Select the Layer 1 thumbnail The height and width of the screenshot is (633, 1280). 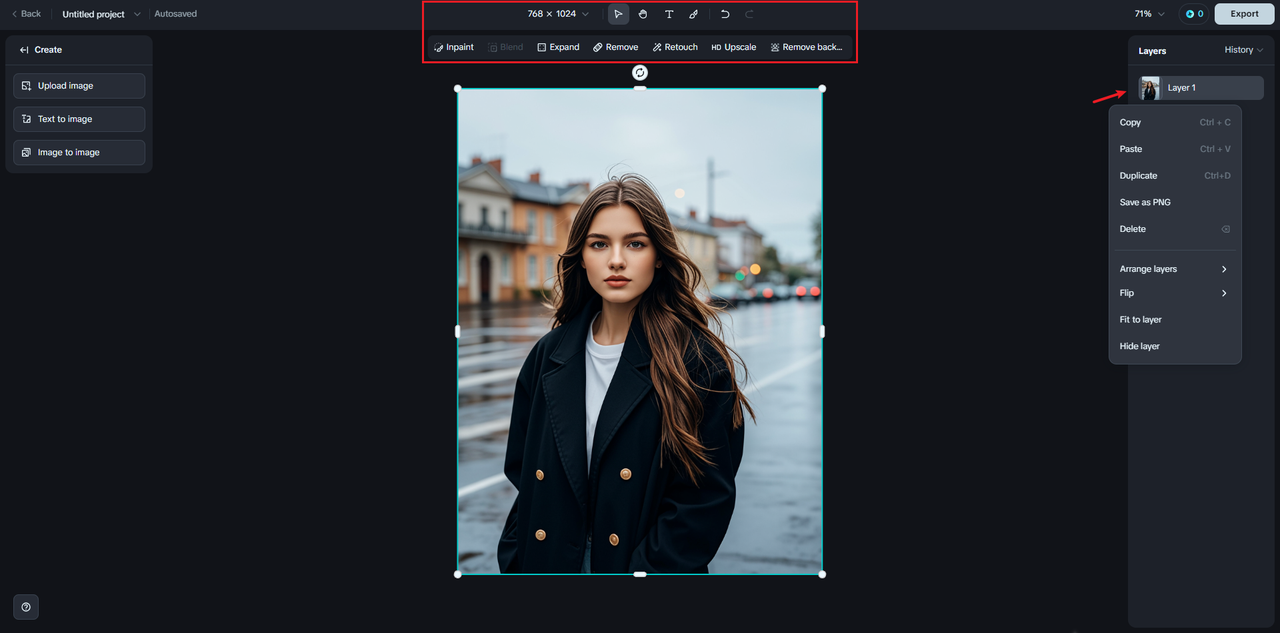click(x=1150, y=88)
